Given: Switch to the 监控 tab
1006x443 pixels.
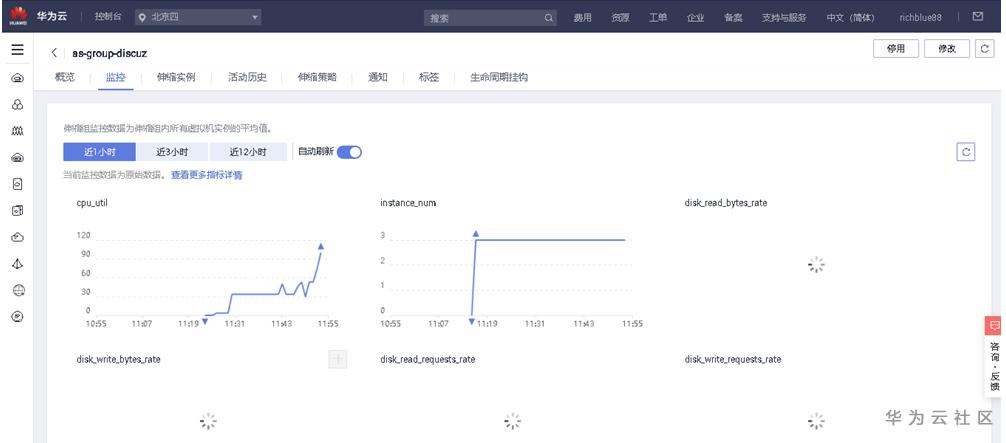Looking at the screenshot, I should 115,77.
